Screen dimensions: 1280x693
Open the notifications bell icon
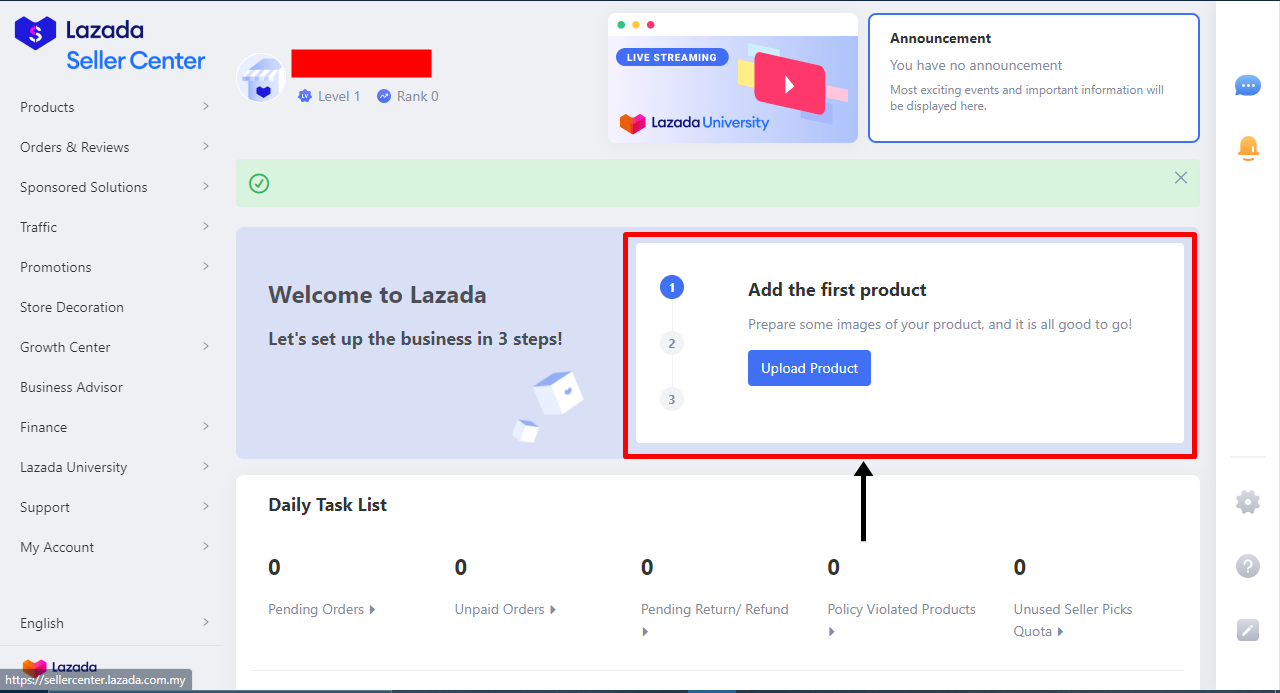1248,148
